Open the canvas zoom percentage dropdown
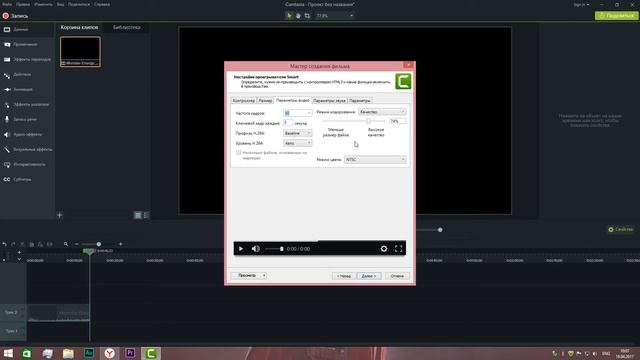Viewport: 640px width, 360px height. pos(335,16)
